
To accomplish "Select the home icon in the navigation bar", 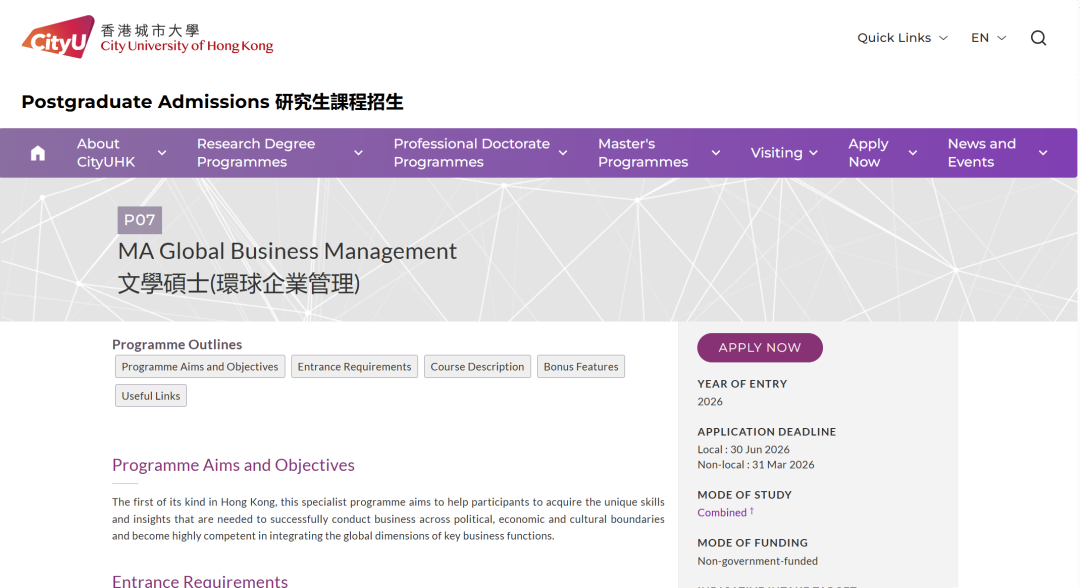I will pyautogui.click(x=37, y=152).
